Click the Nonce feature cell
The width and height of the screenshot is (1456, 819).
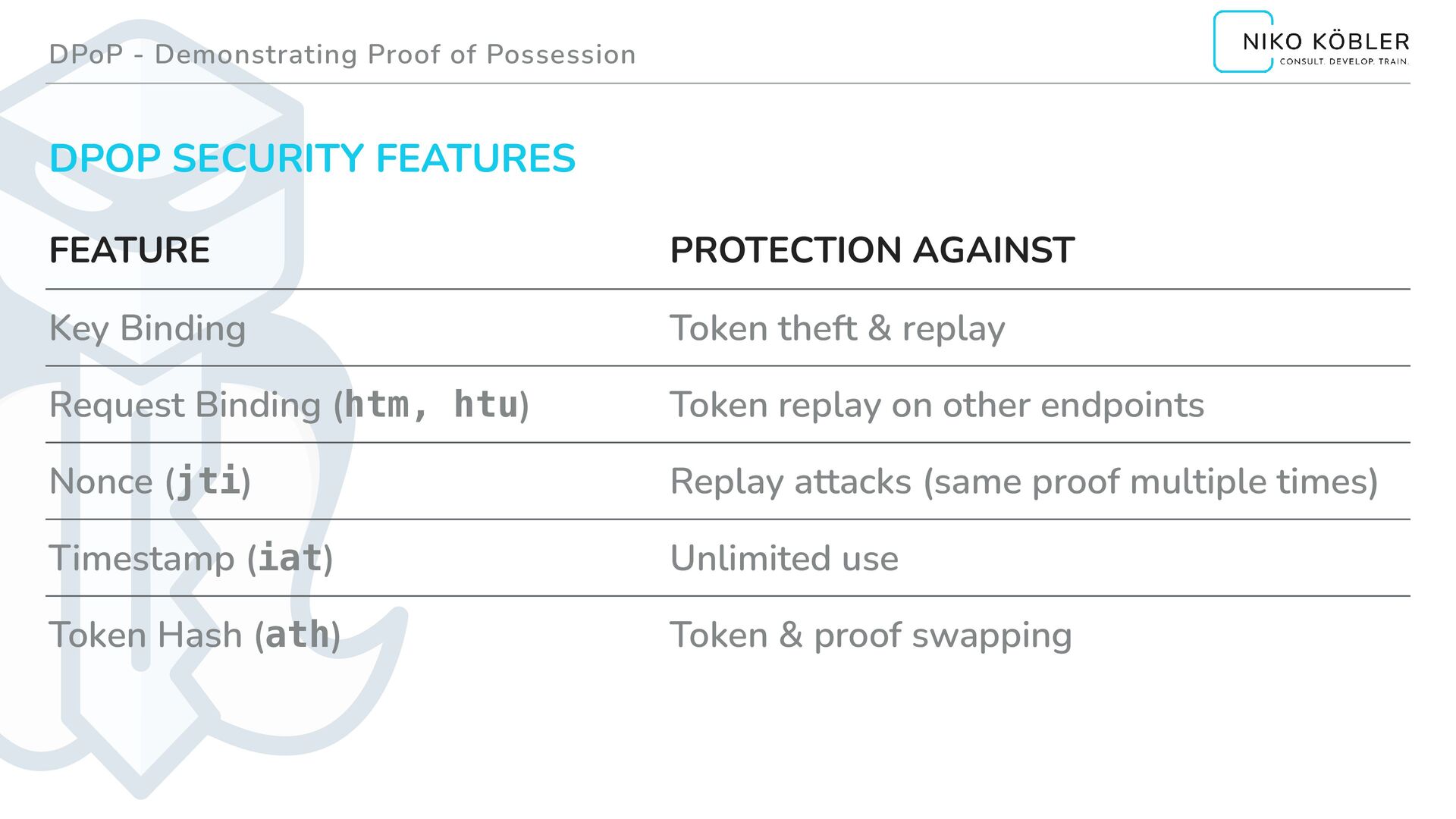(150, 482)
